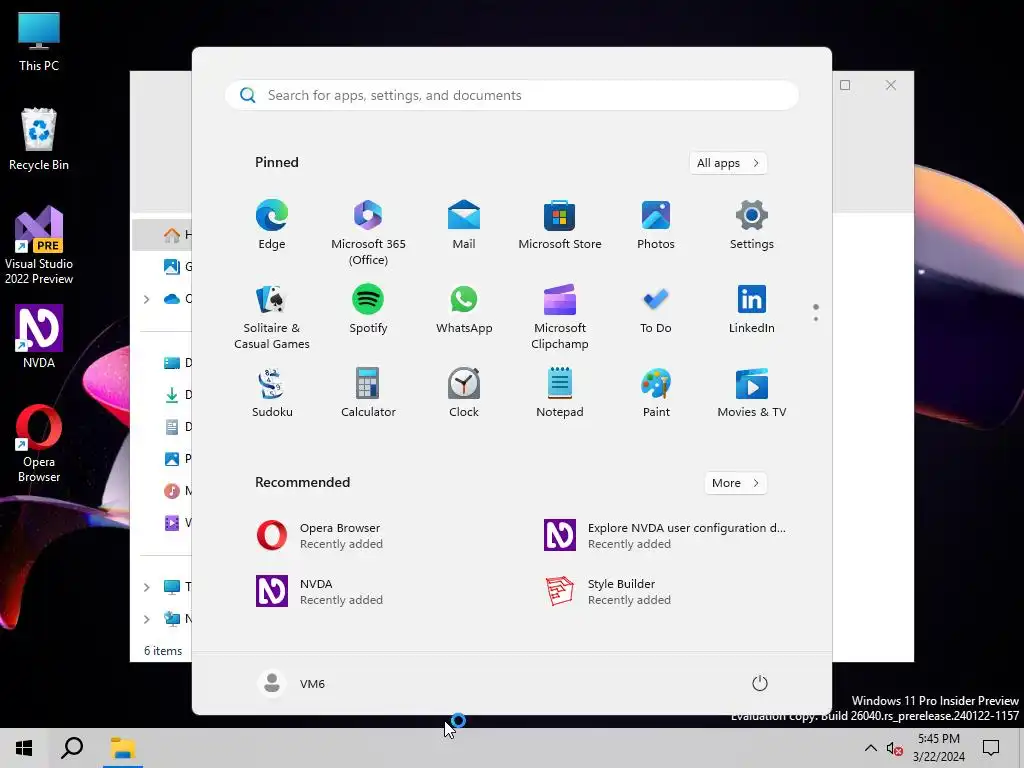Open the Mail app

click(x=464, y=225)
